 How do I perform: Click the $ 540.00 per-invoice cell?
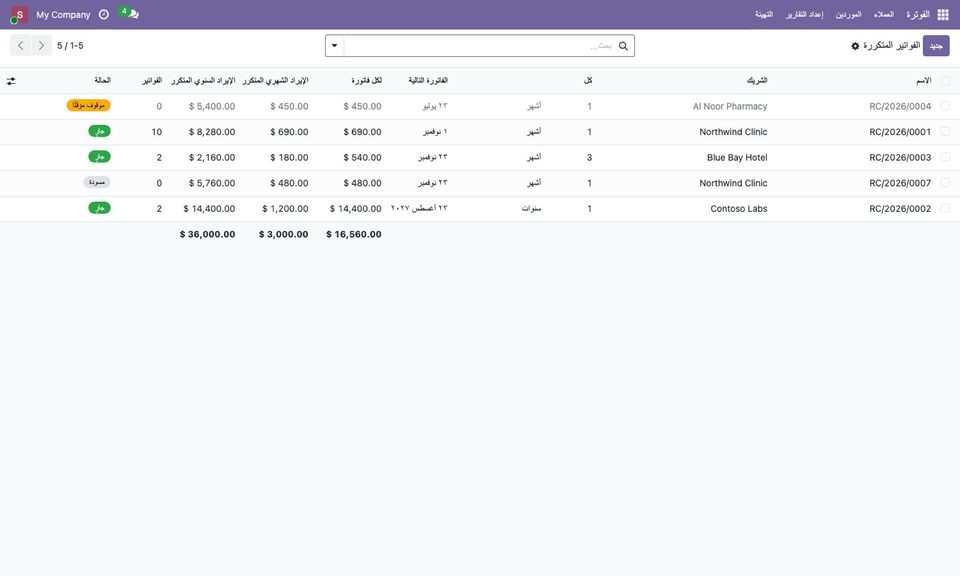(362, 158)
